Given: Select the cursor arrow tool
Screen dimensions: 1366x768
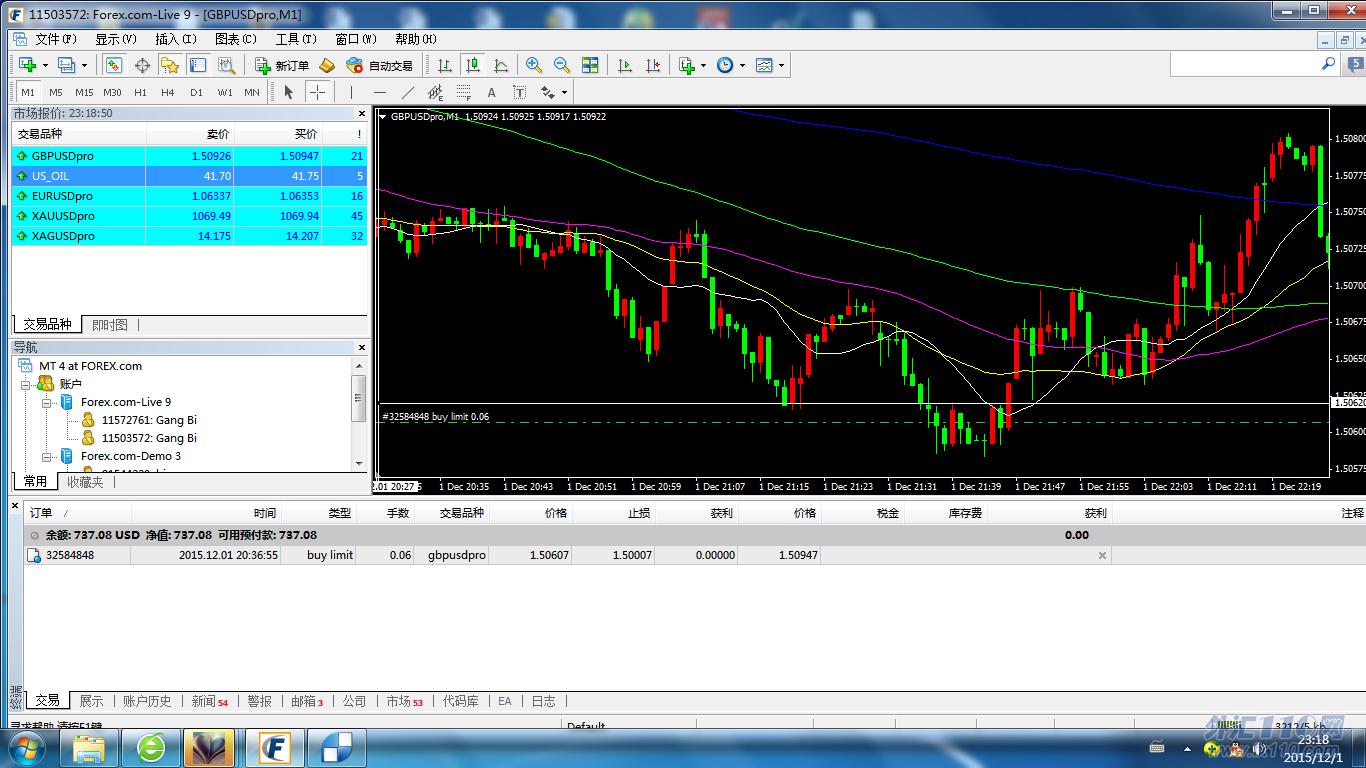Looking at the screenshot, I should coord(289,92).
